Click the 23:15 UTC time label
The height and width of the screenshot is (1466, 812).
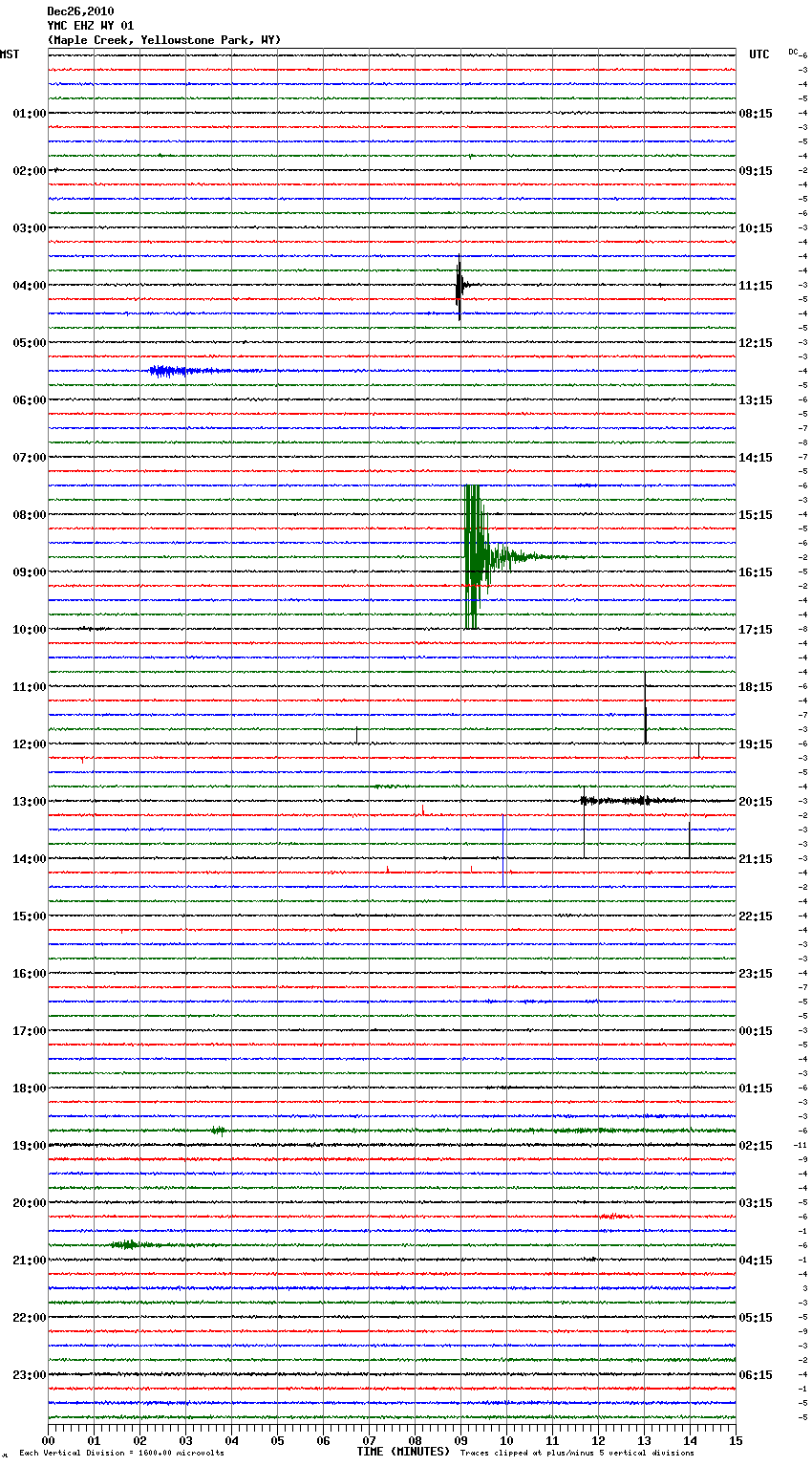(756, 974)
